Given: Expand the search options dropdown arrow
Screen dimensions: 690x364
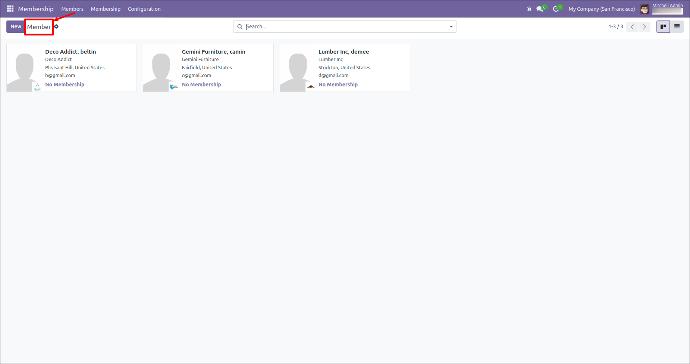Looking at the screenshot, I should (451, 27).
